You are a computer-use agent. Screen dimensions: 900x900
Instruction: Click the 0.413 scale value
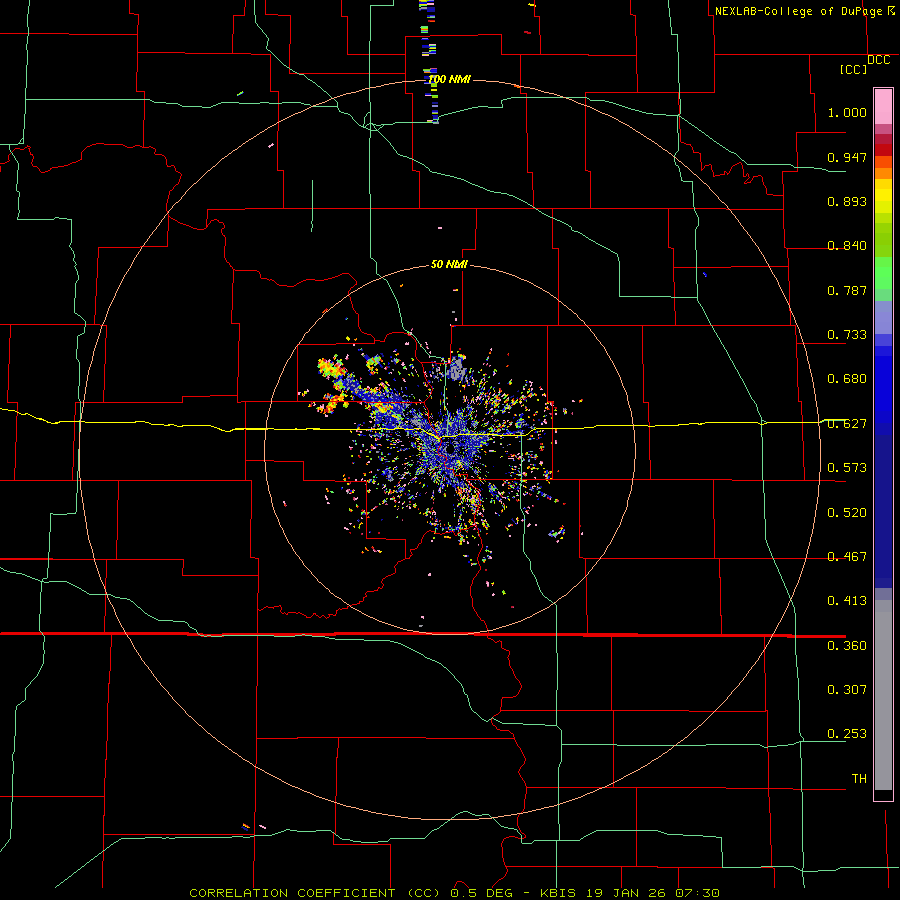coord(847,601)
